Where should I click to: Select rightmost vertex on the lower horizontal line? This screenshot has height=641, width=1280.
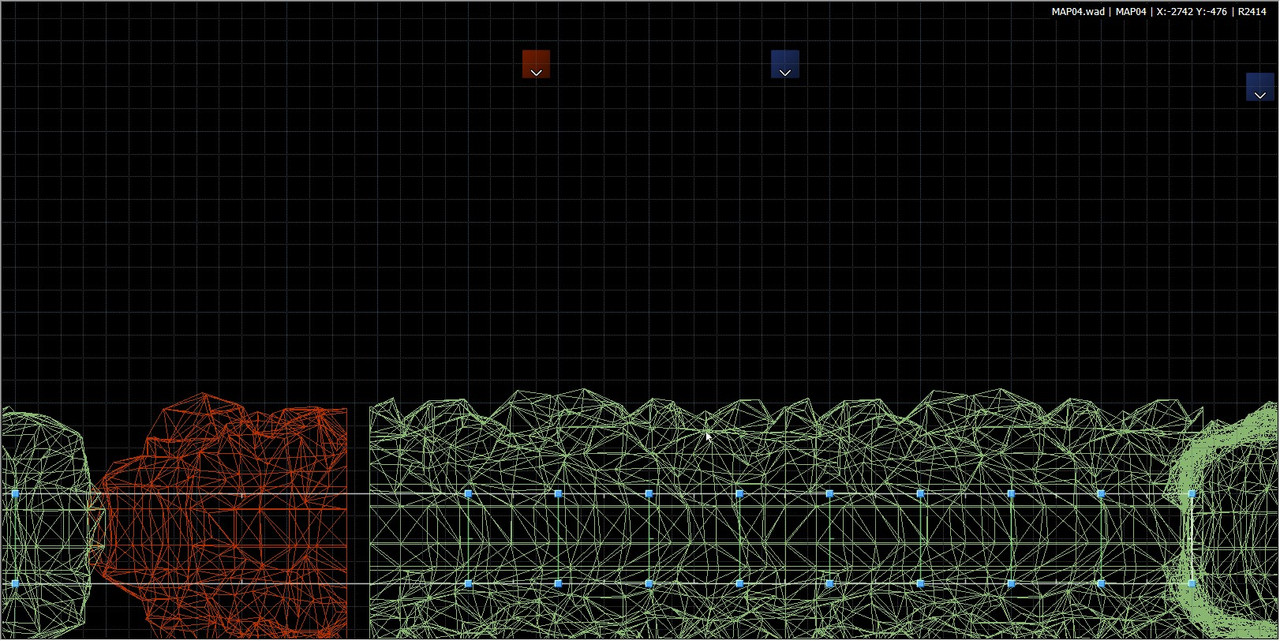1191,583
